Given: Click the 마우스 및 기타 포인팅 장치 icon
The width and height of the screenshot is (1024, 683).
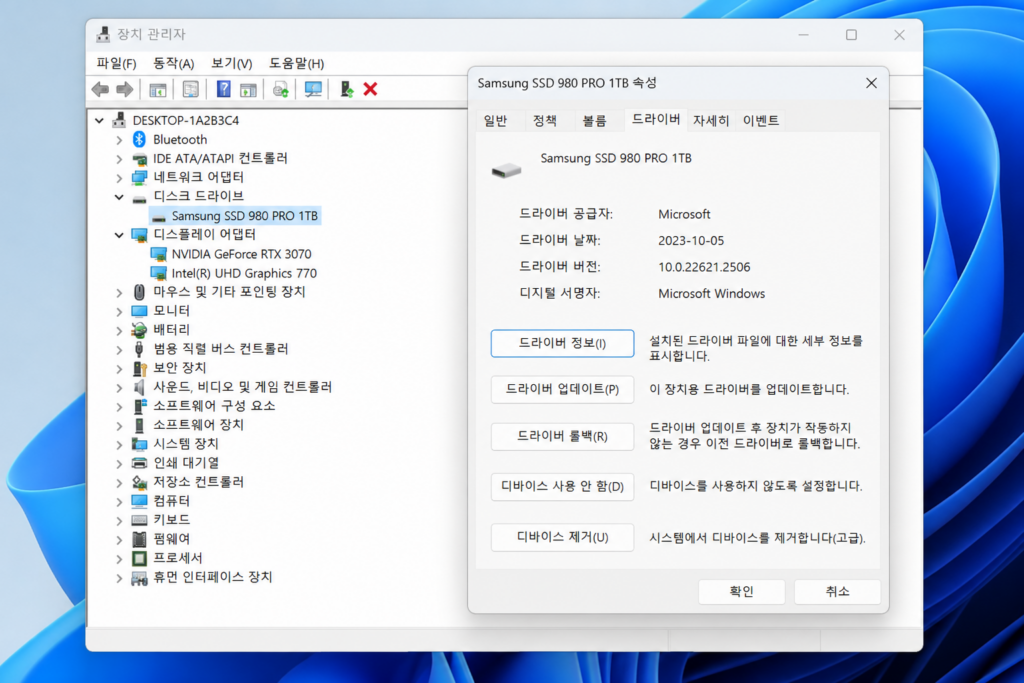Looking at the screenshot, I should [139, 292].
